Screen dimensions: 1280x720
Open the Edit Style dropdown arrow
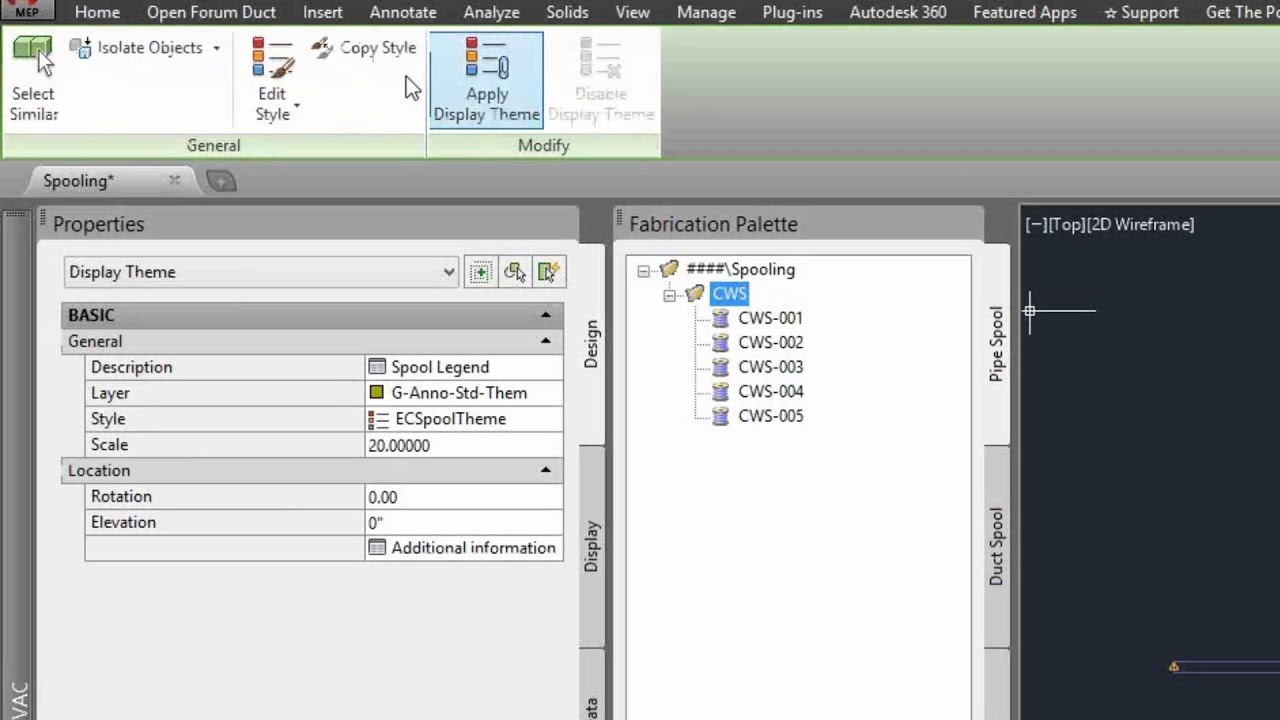point(297,106)
